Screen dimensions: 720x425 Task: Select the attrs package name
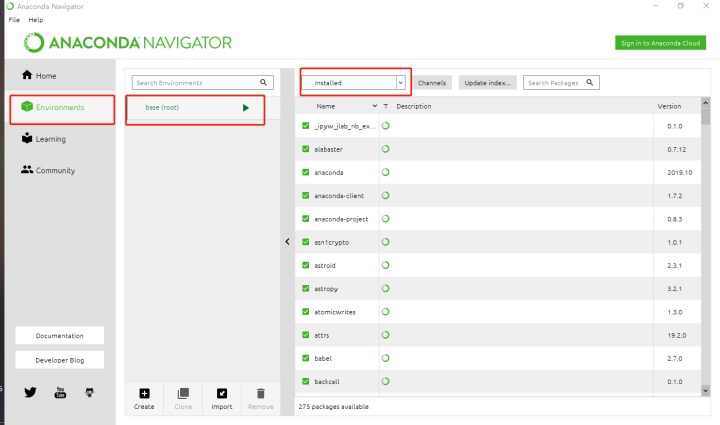321,335
